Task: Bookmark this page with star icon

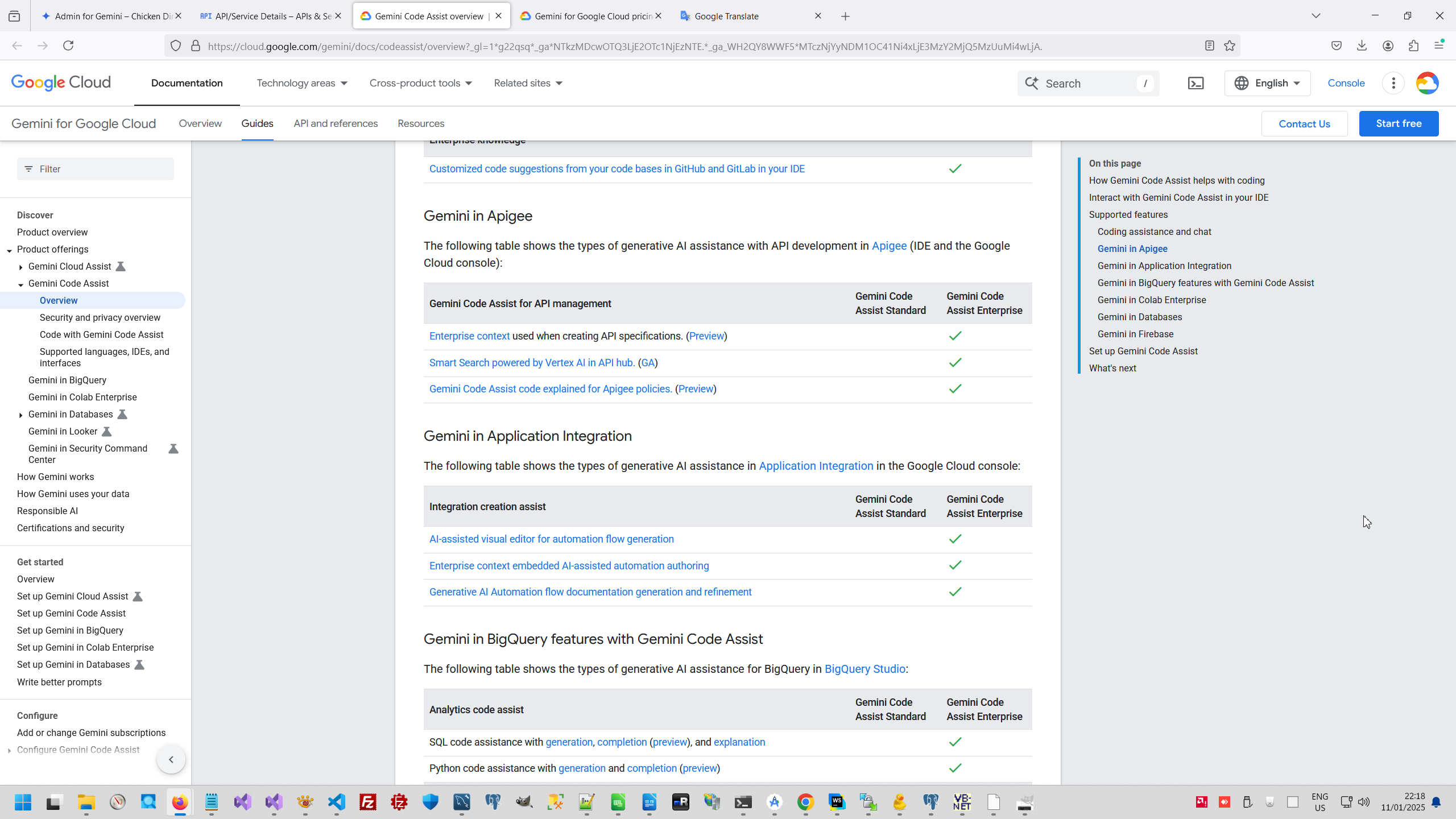Action: click(x=1230, y=46)
